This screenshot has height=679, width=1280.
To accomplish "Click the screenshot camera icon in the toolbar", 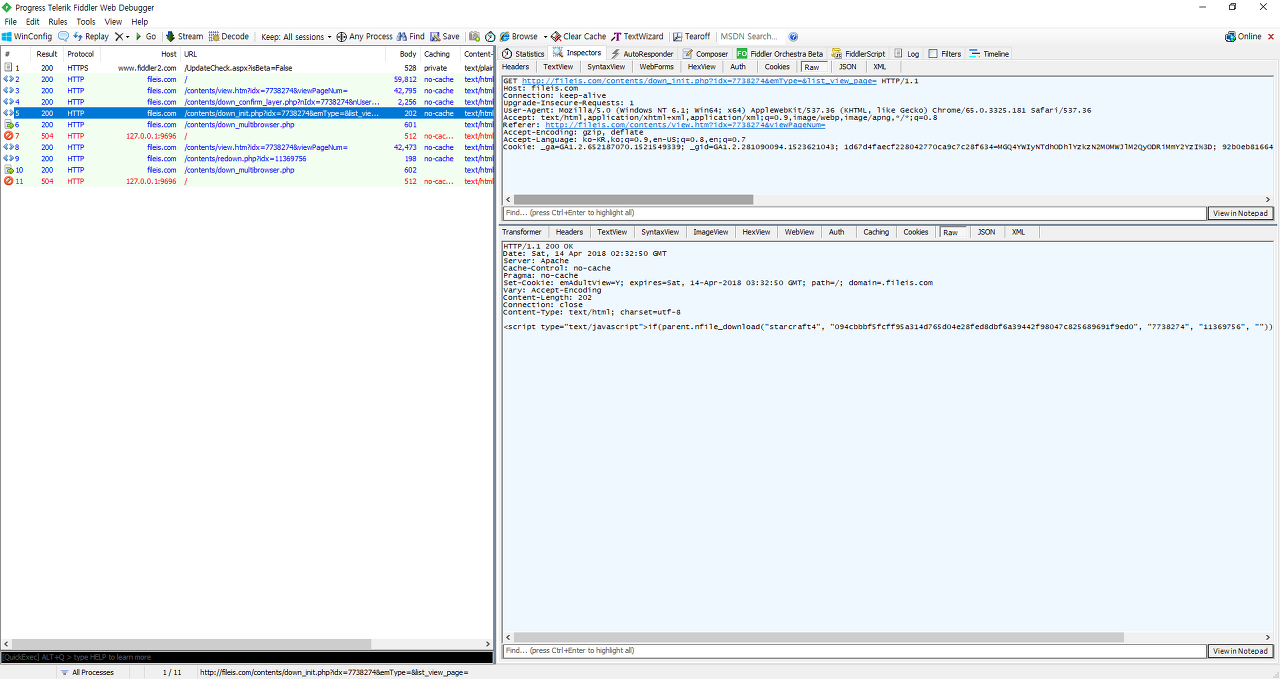I will point(475,36).
